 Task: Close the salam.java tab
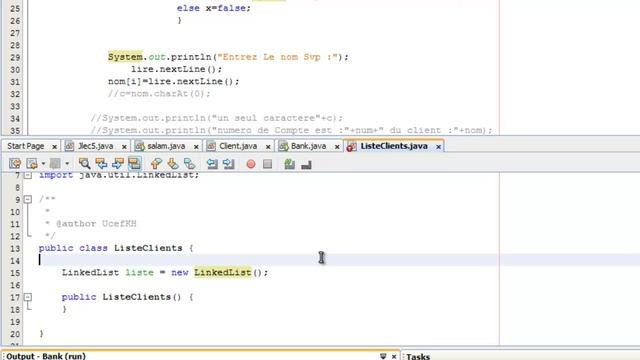[196, 147]
